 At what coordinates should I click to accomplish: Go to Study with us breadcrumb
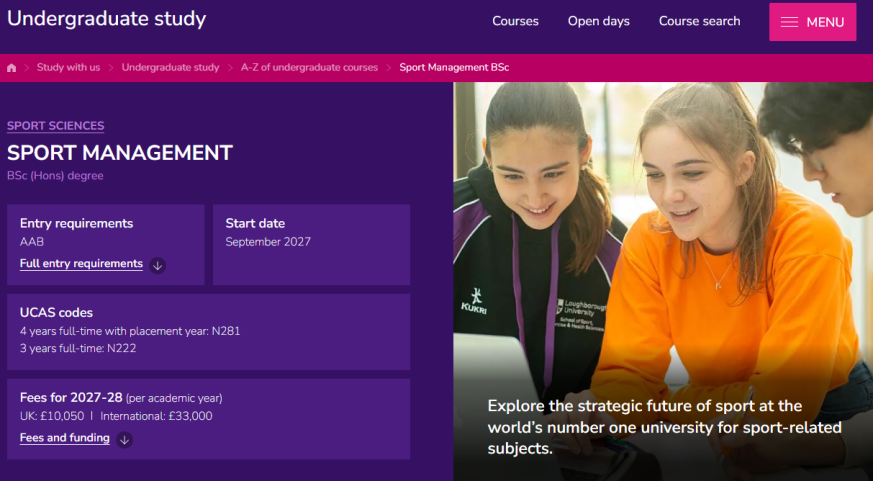click(68, 67)
